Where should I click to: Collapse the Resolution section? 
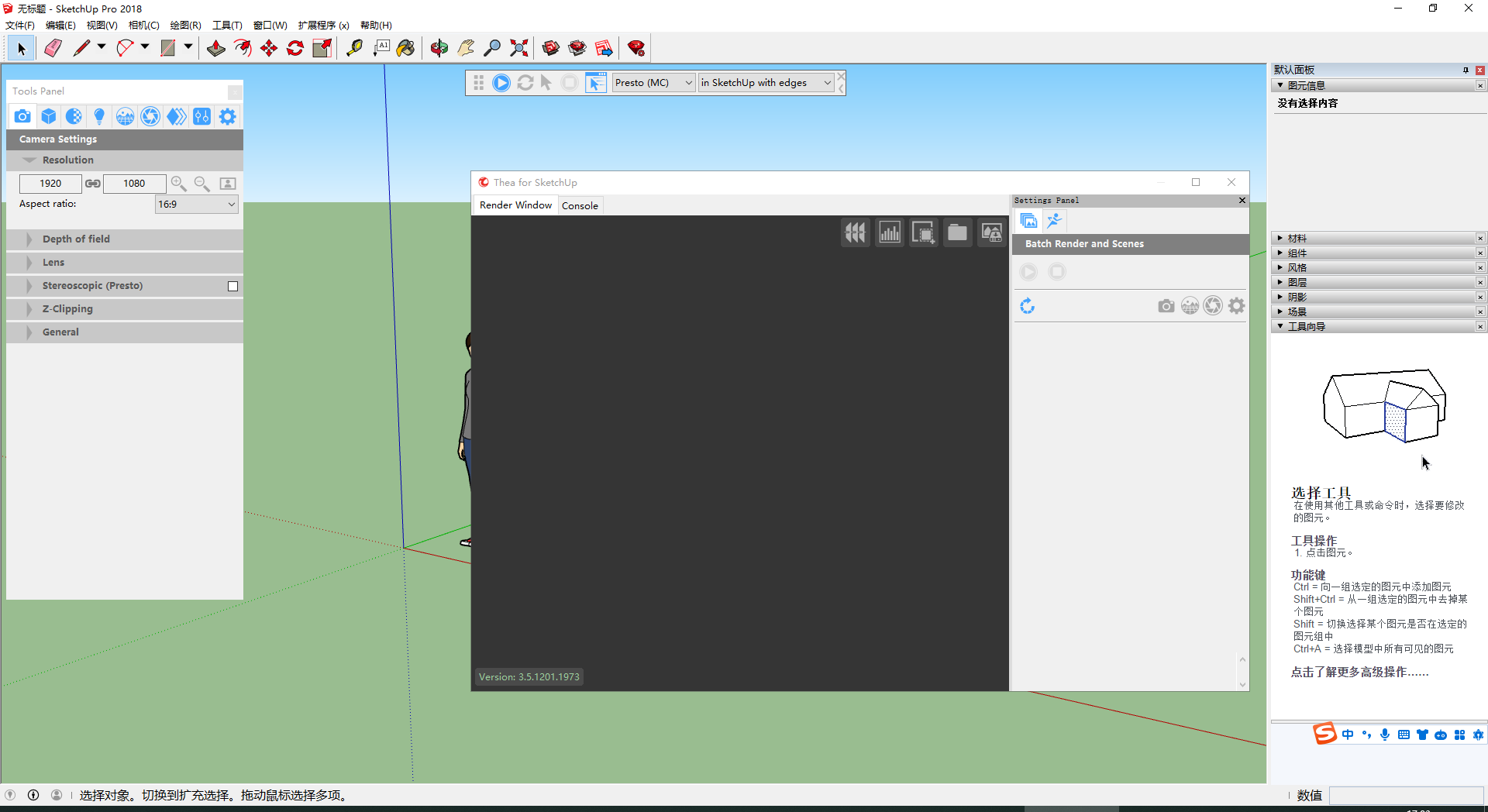pyautogui.click(x=124, y=160)
